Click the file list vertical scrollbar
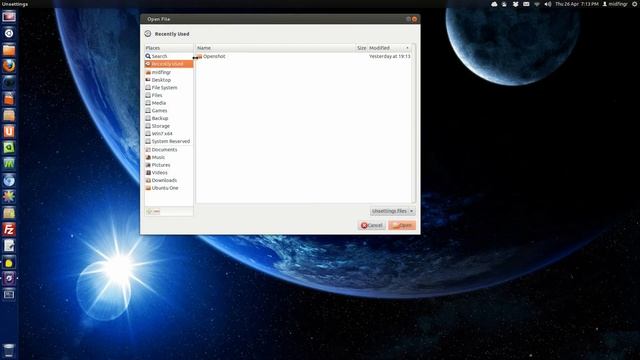The width and height of the screenshot is (640, 360). pyautogui.click(x=414, y=122)
